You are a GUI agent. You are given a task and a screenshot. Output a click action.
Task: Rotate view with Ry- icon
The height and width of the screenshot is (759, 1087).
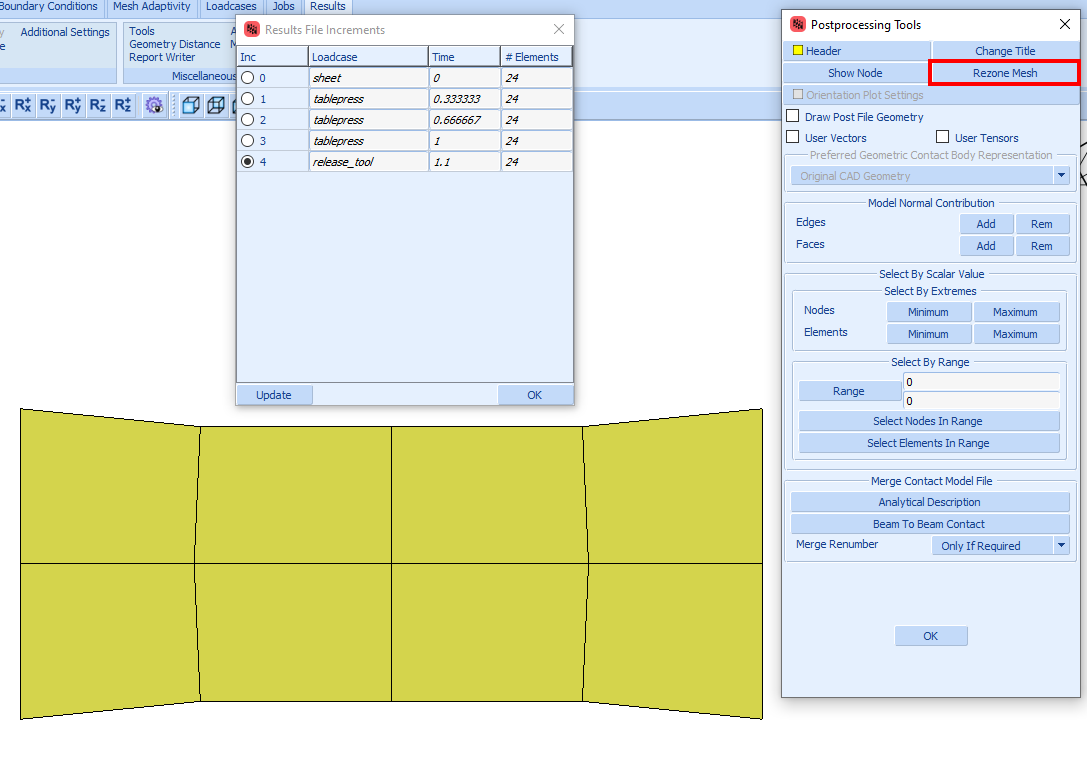(x=48, y=105)
